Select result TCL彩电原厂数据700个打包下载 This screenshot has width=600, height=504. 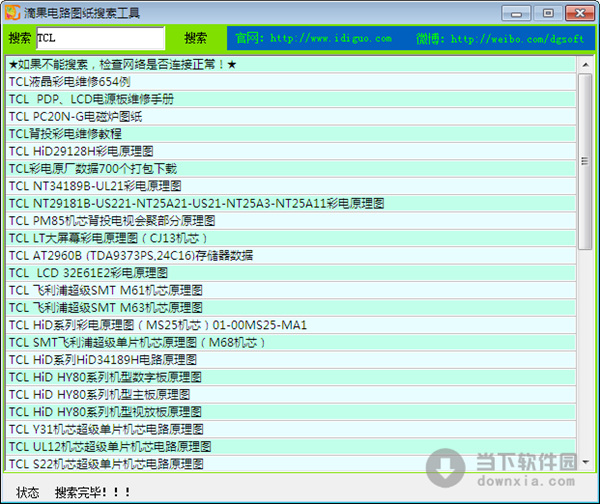point(291,169)
